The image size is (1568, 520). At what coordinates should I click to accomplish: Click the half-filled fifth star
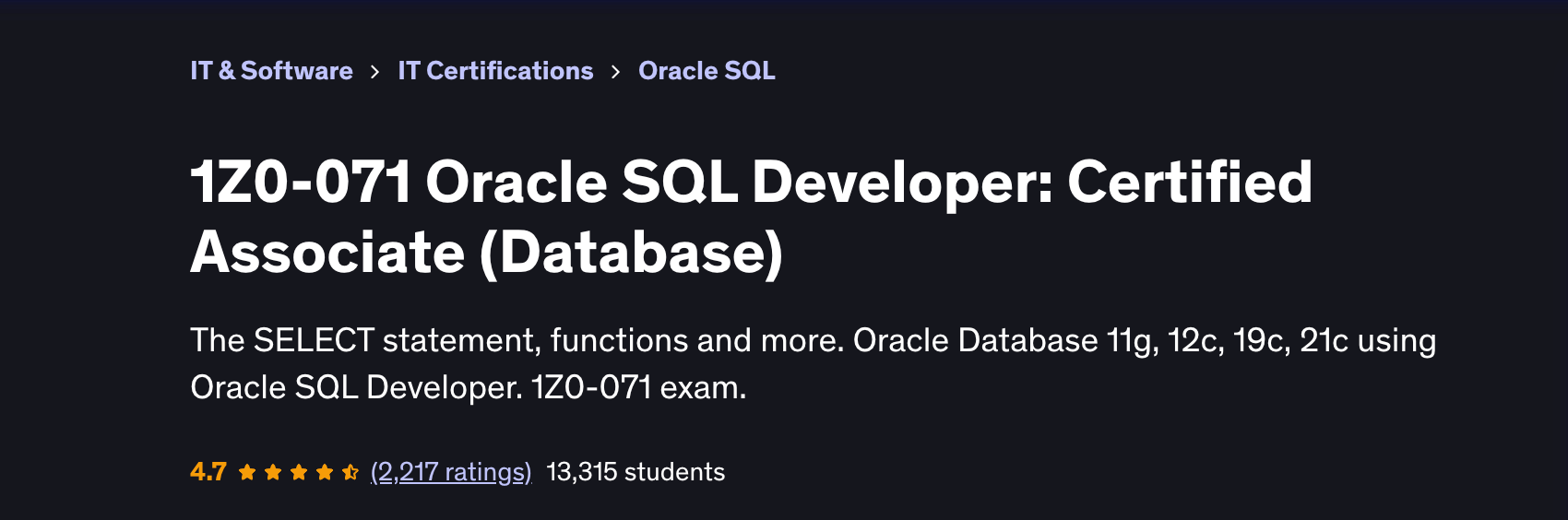pos(350,472)
